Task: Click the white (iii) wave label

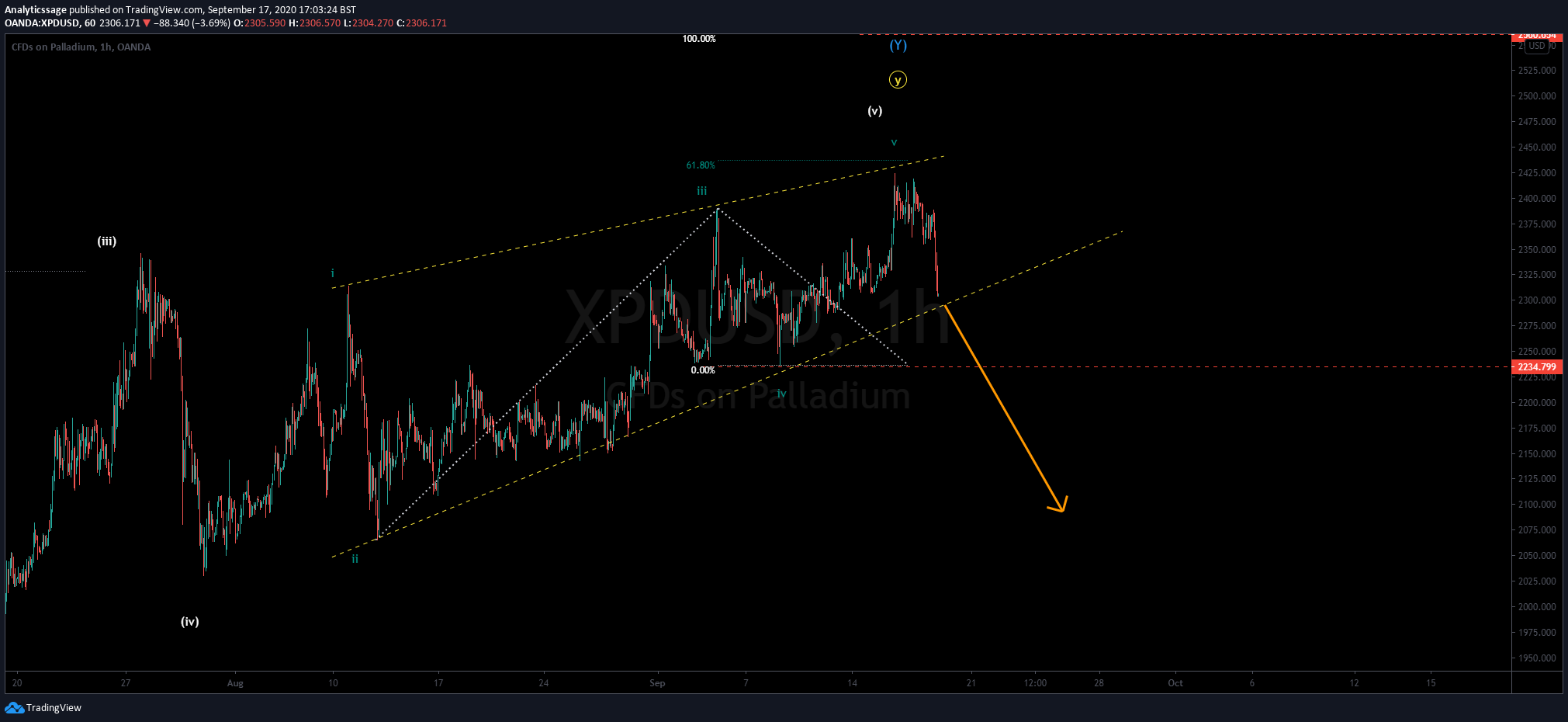Action: click(107, 241)
